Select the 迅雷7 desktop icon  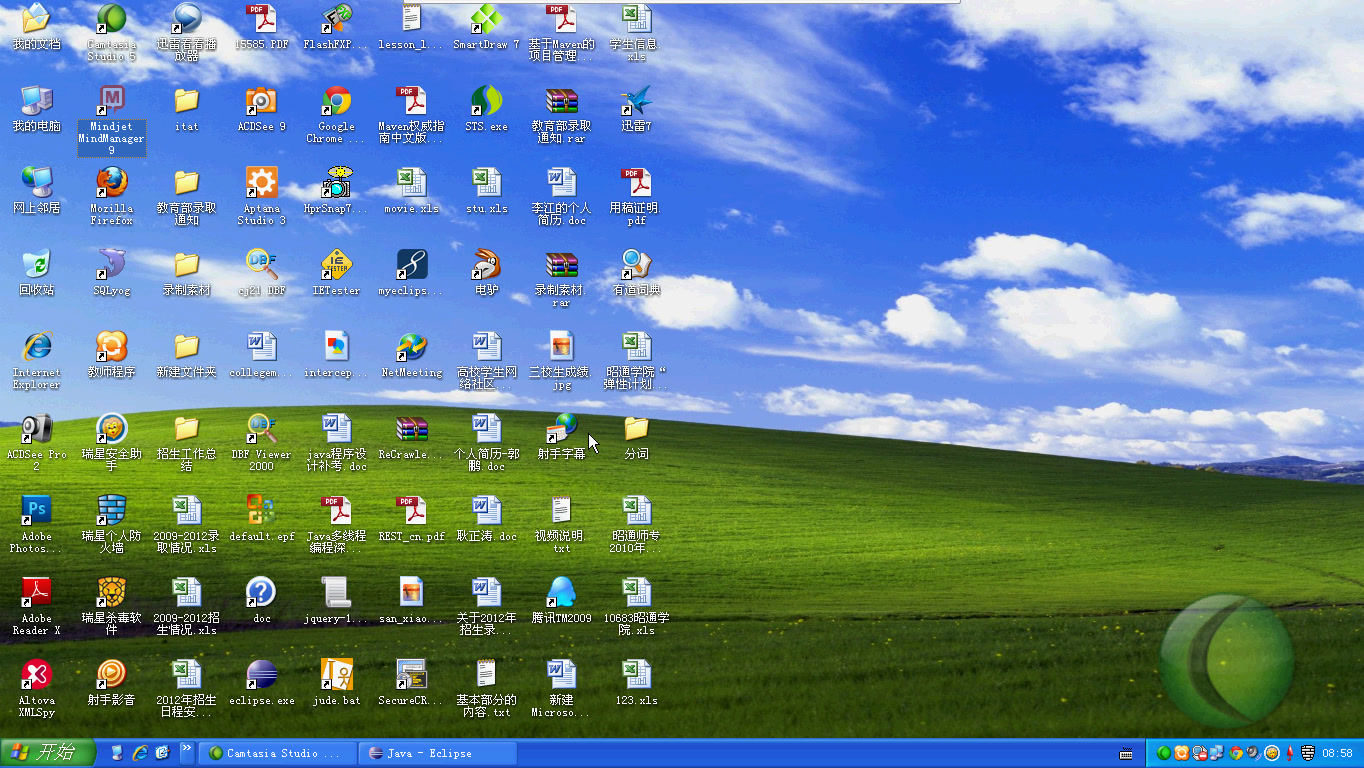[x=636, y=100]
